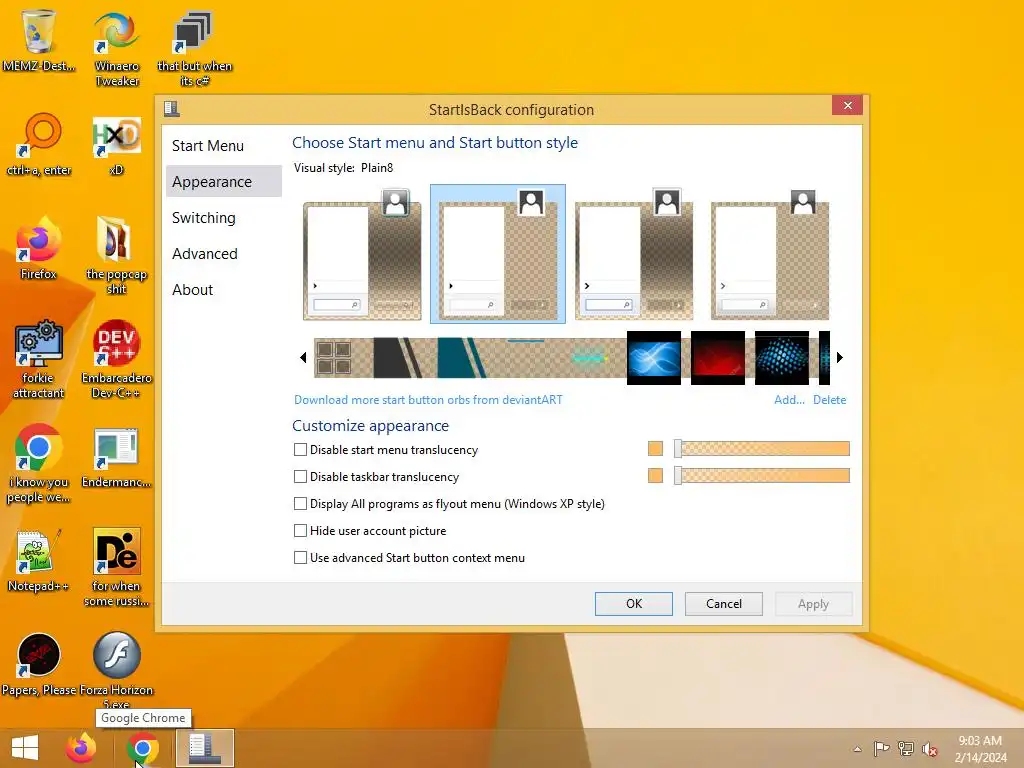Select the dark slanted start button style
The image size is (1024, 768).
398,358
